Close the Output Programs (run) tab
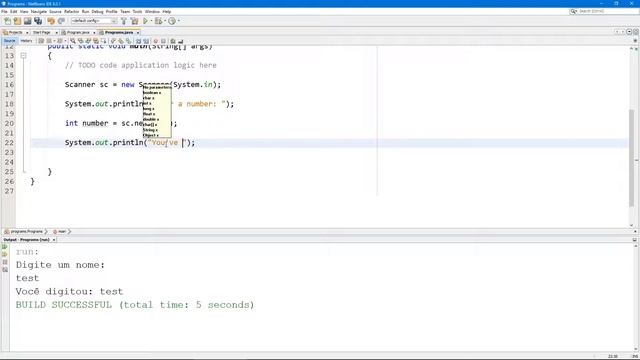Viewport: 640px width, 360px height. [54, 240]
